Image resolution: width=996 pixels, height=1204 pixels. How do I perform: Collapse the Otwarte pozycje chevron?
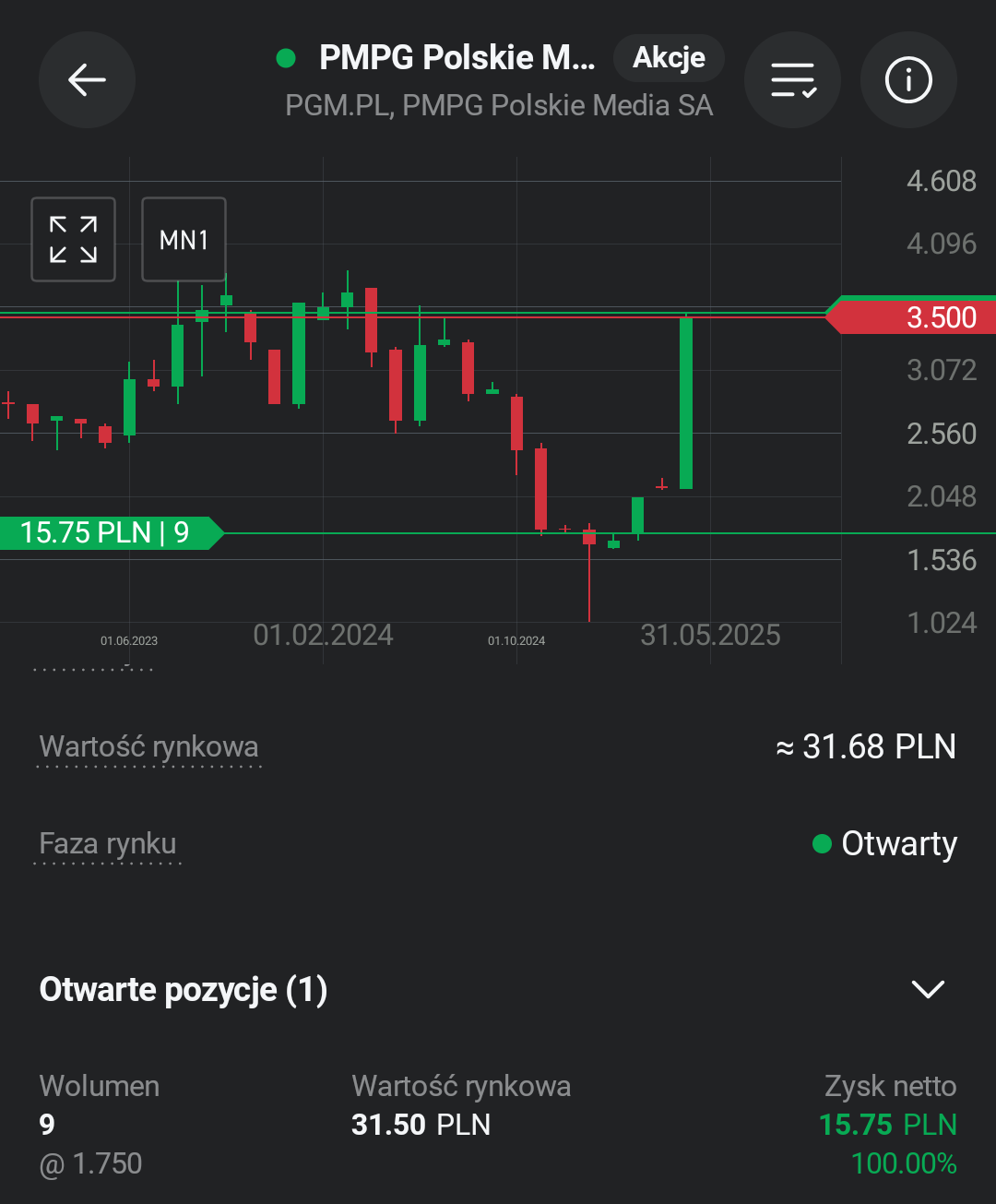pyautogui.click(x=927, y=989)
